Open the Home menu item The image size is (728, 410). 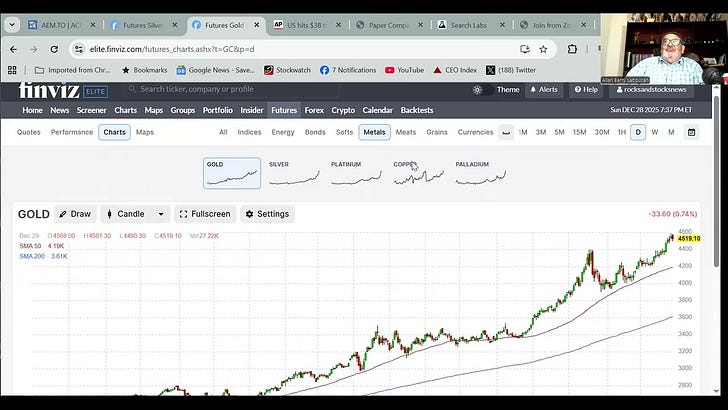click(x=32, y=111)
